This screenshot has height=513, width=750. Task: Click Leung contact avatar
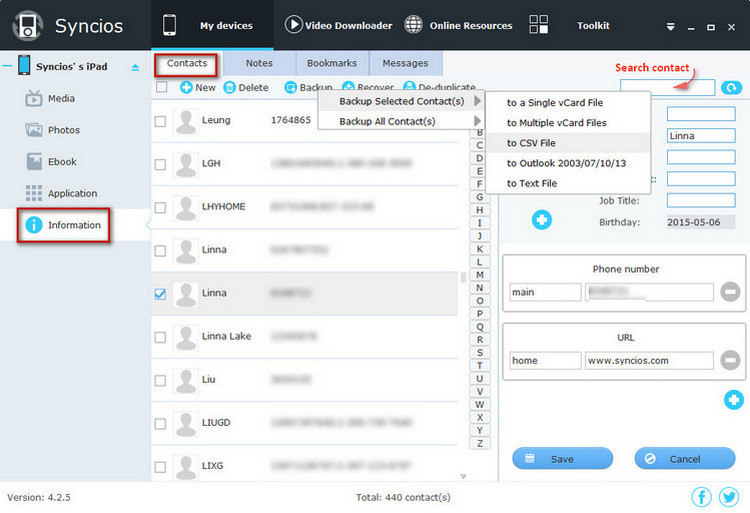pos(186,121)
